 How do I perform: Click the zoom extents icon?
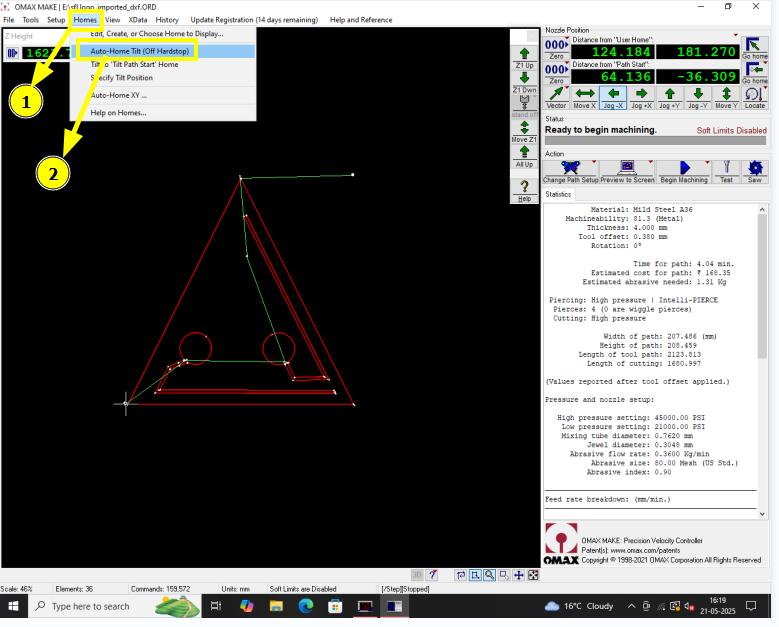pyautogui.click(x=533, y=575)
